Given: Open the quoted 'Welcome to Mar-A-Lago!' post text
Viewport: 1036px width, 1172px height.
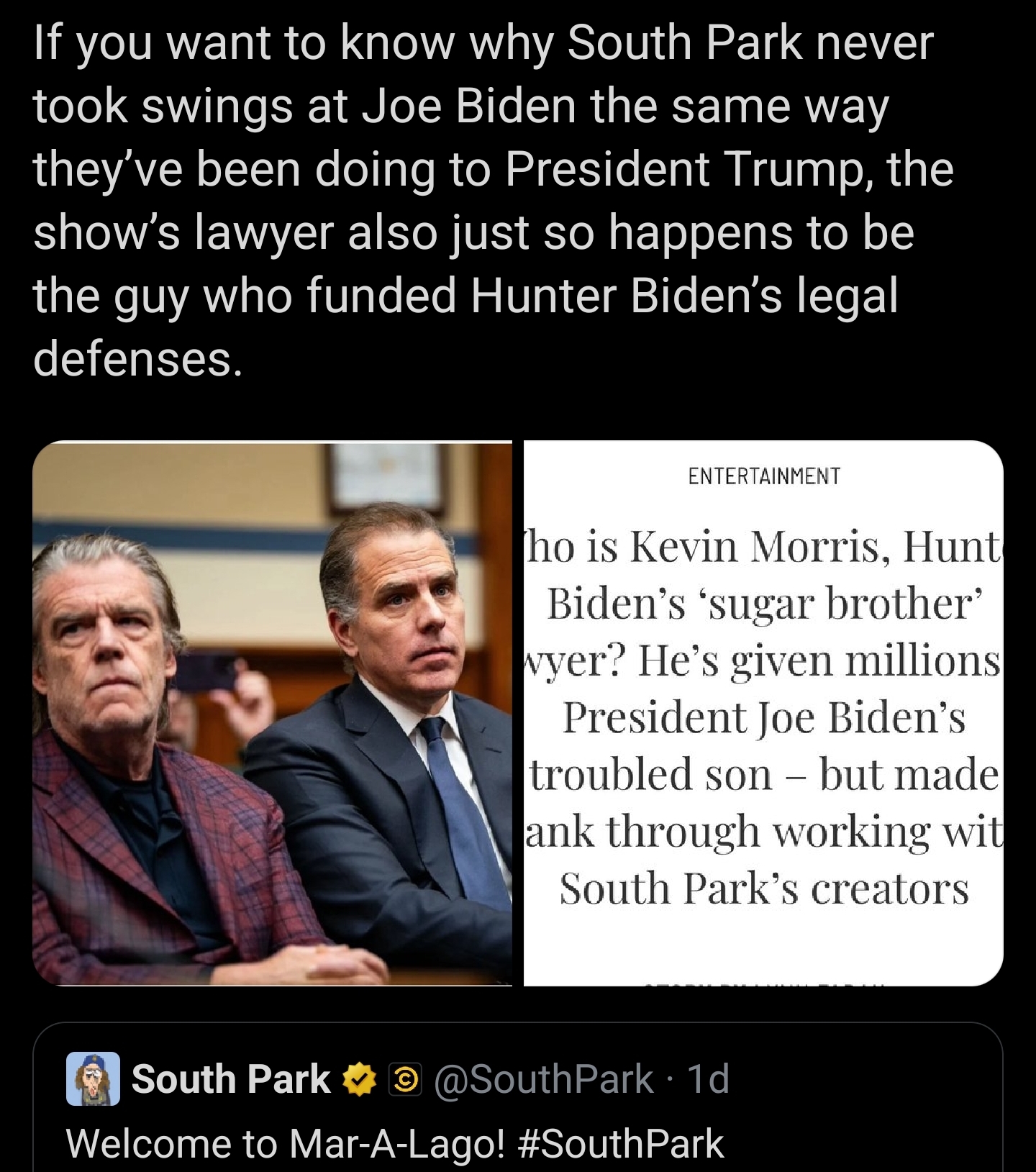Looking at the screenshot, I should pyautogui.click(x=395, y=1144).
